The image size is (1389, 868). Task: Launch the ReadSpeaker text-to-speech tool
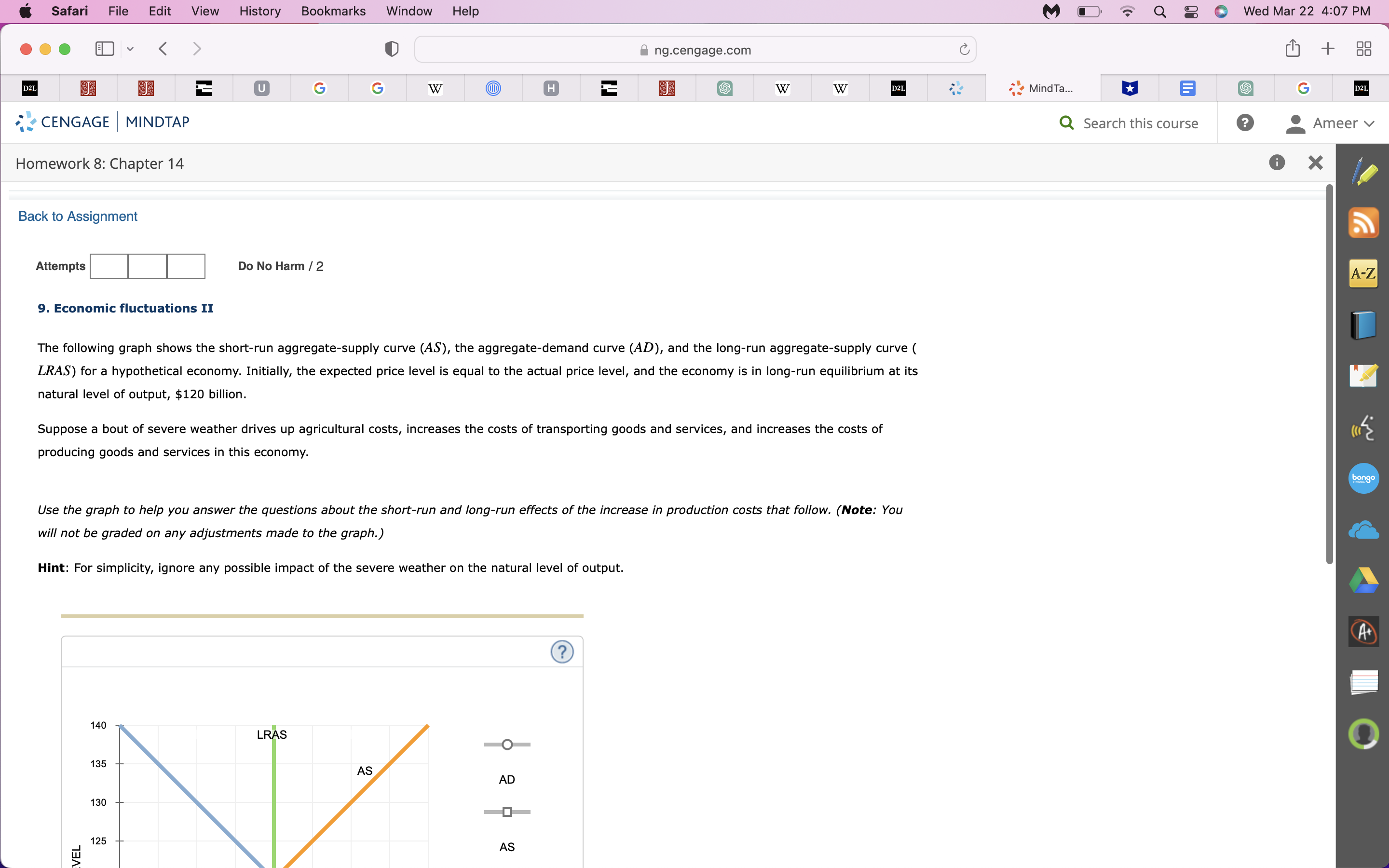(1364, 427)
